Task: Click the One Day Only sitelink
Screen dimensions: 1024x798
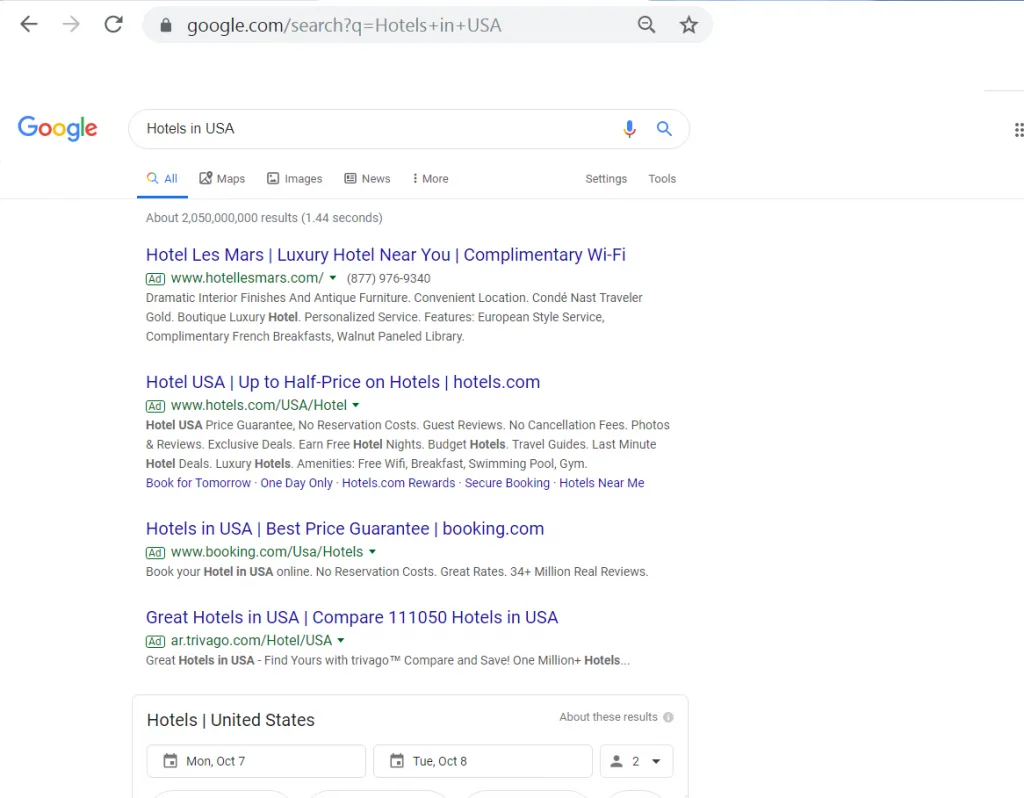Action: point(296,483)
